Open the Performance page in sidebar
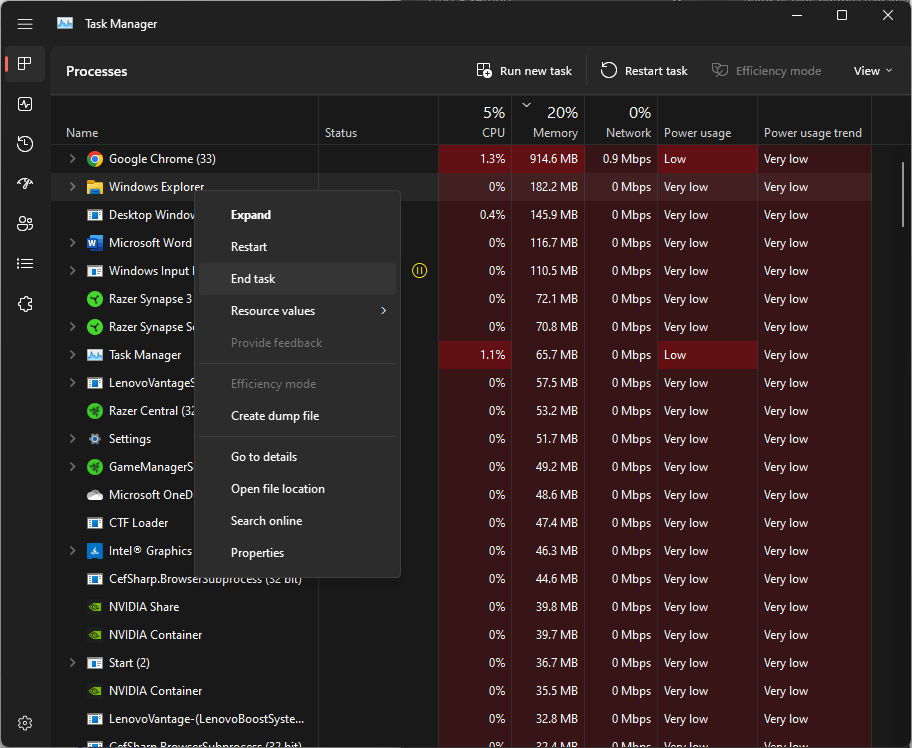Screen dimensions: 912x748 point(24,104)
